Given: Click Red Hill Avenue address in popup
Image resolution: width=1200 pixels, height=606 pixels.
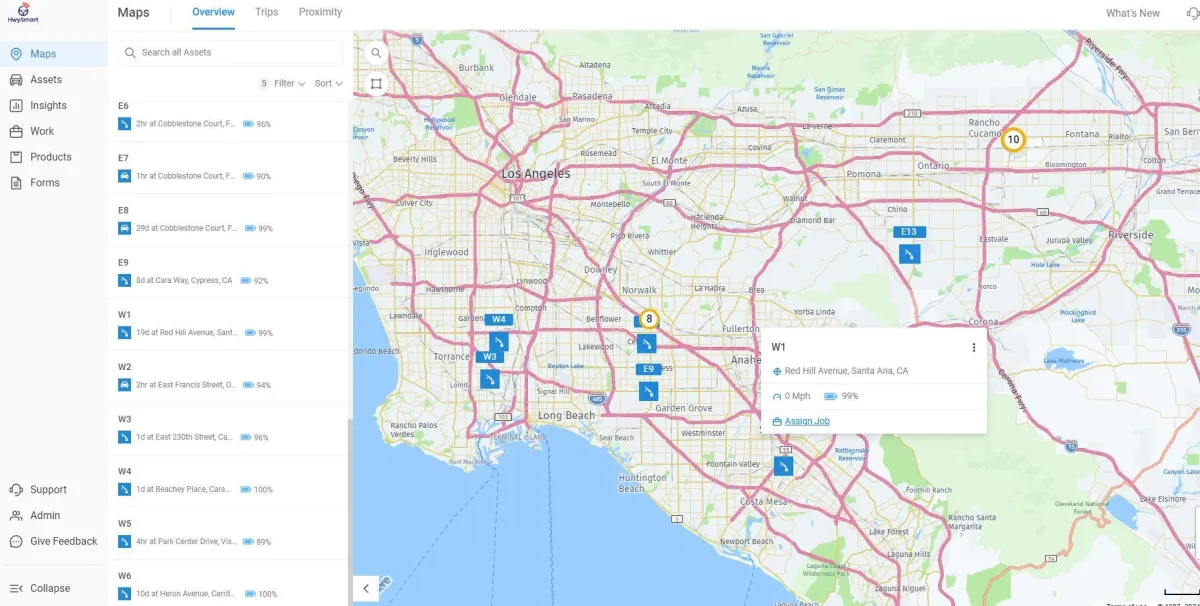Looking at the screenshot, I should coord(846,371).
